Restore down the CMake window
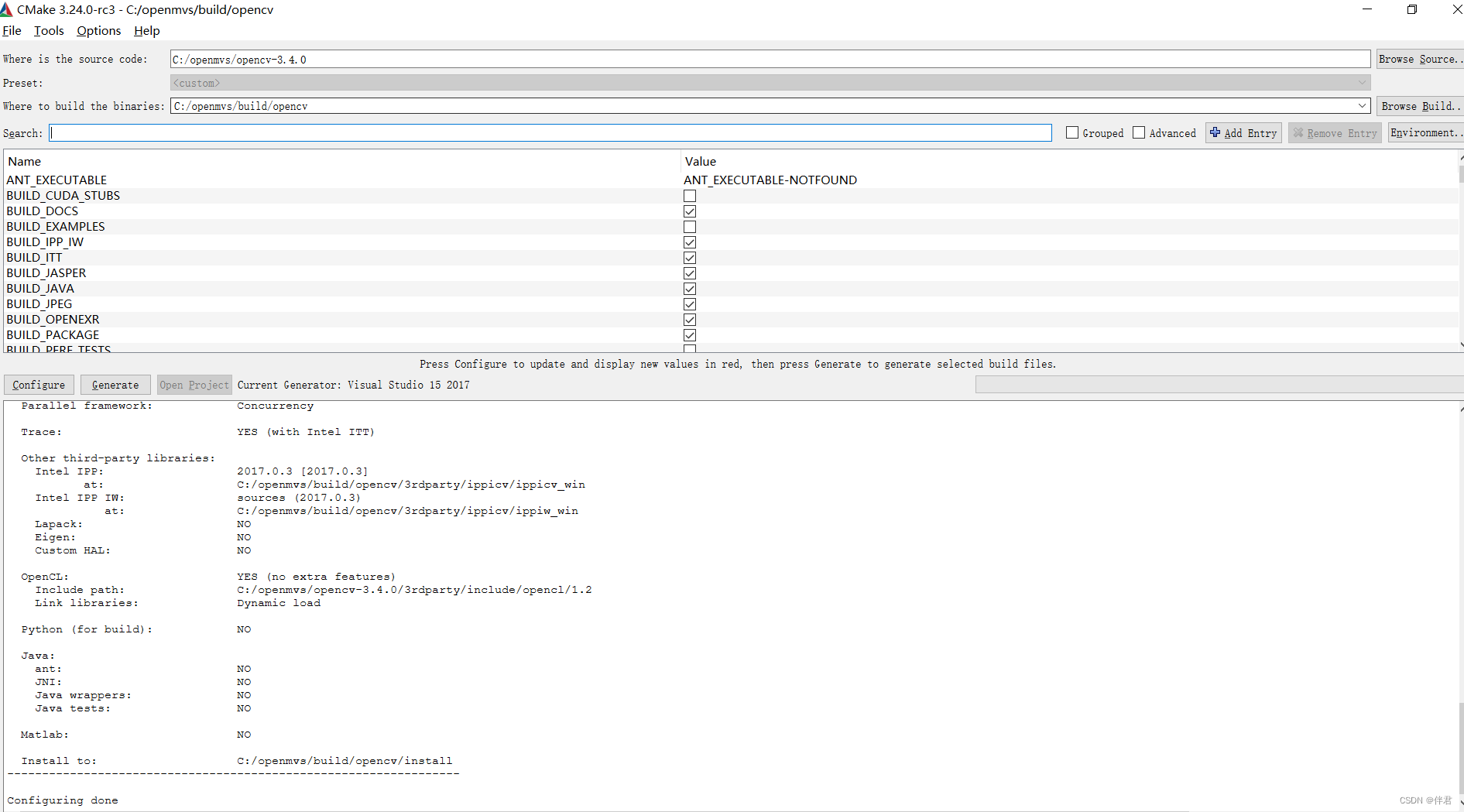The height and width of the screenshot is (812, 1464). click(x=1412, y=9)
